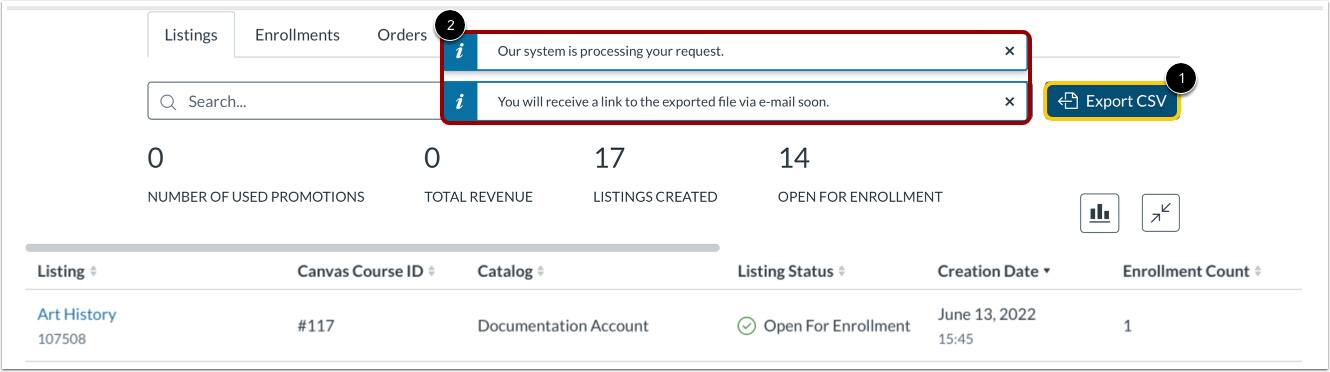This screenshot has height=372, width=1330.
Task: Click the '#117' course ID cell
Action: point(317,326)
